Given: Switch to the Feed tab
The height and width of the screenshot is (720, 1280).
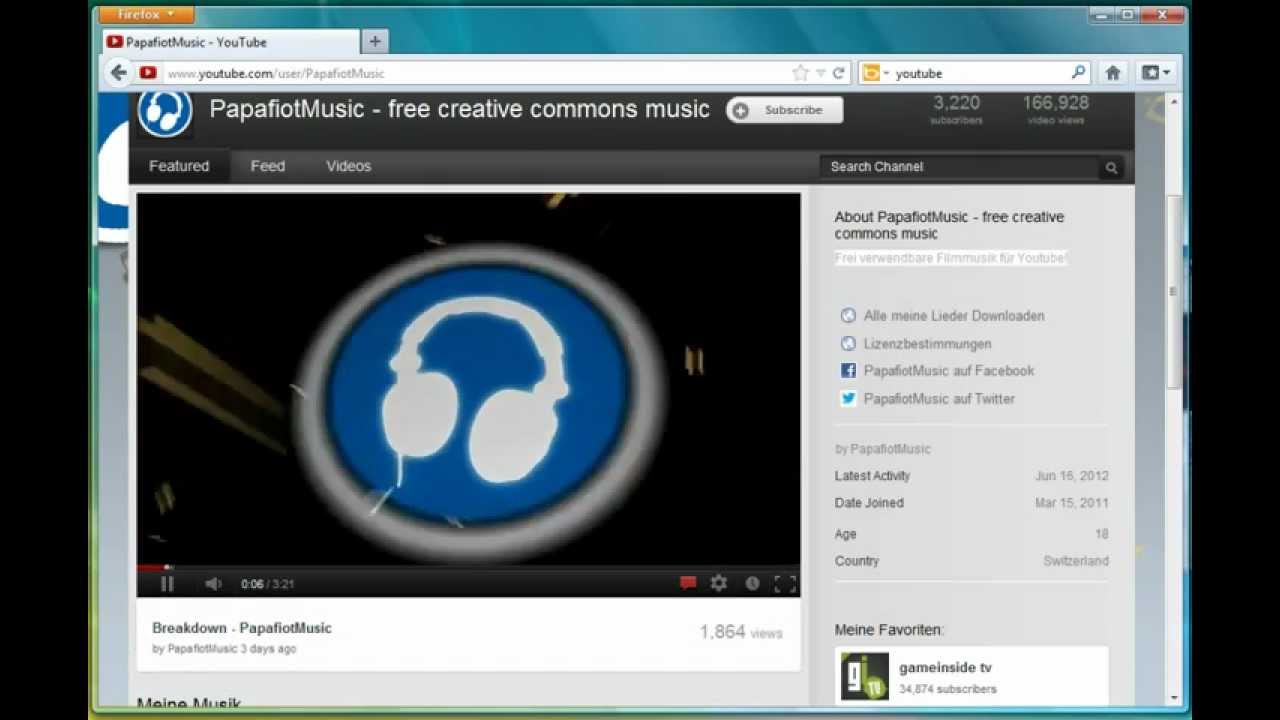Looking at the screenshot, I should [x=267, y=166].
